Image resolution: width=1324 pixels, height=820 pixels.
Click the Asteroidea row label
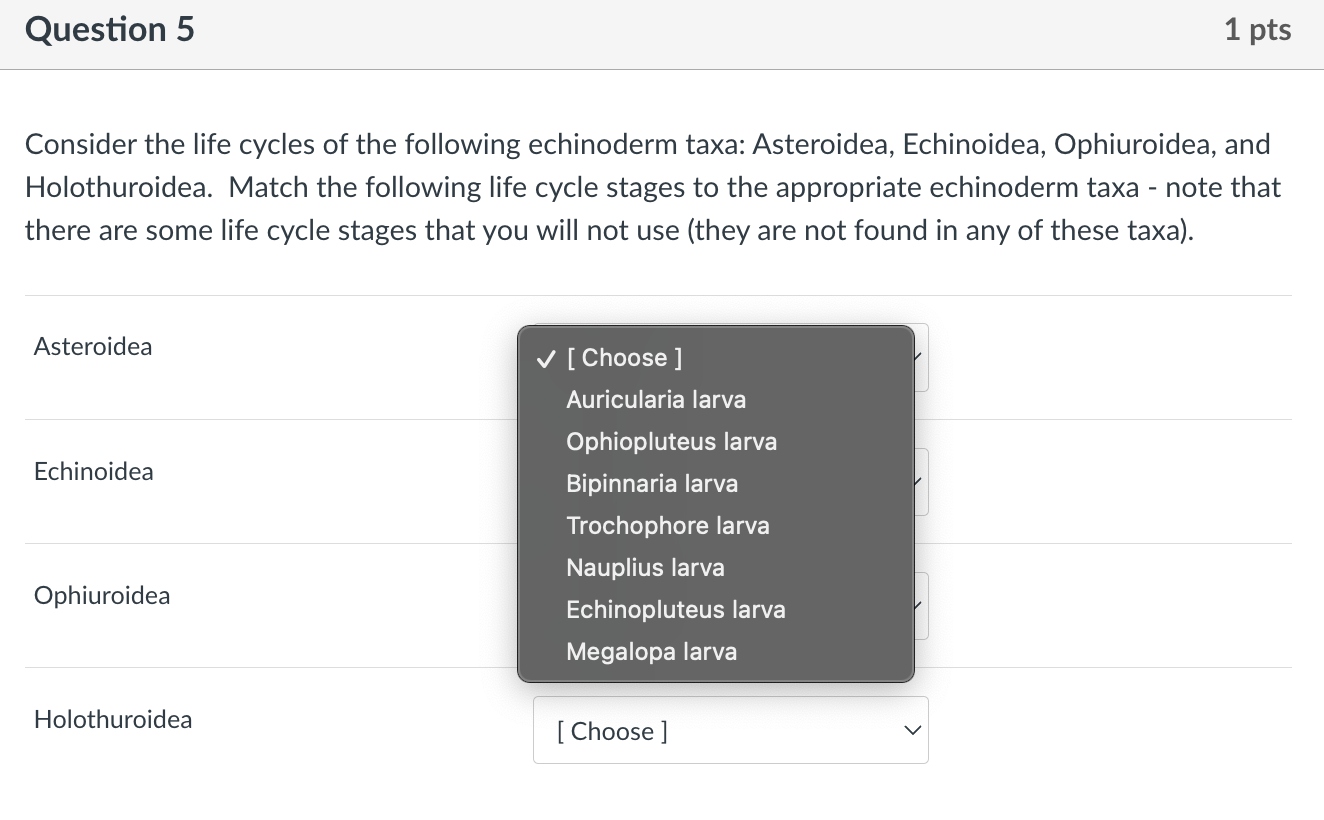pyautogui.click(x=93, y=346)
